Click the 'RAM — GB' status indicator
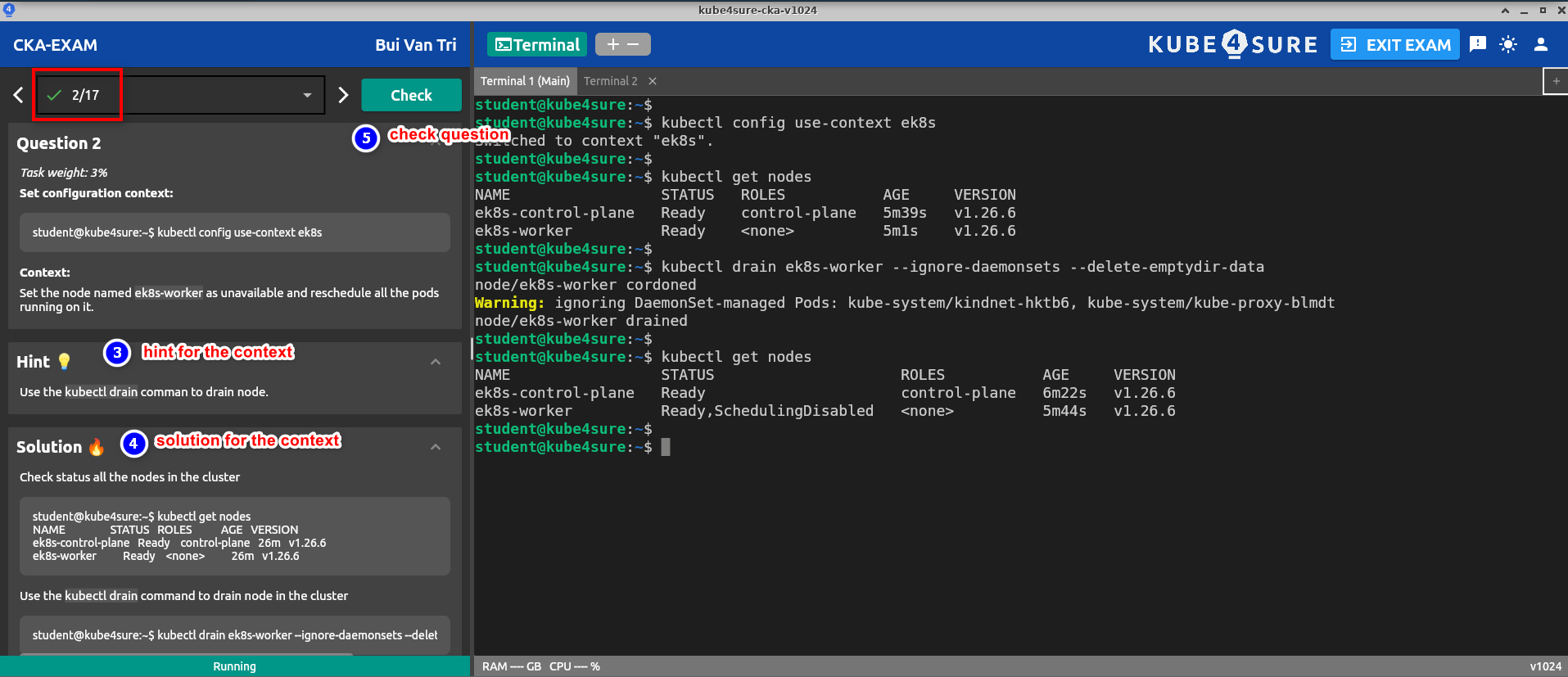This screenshot has width=1568, height=677. pos(512,666)
